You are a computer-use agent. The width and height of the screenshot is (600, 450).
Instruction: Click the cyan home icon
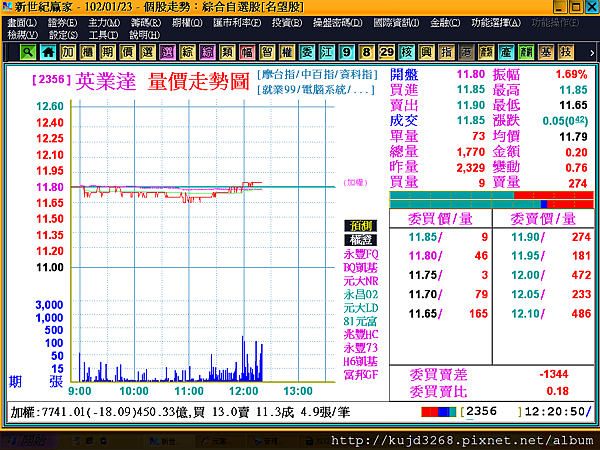pos(48,52)
